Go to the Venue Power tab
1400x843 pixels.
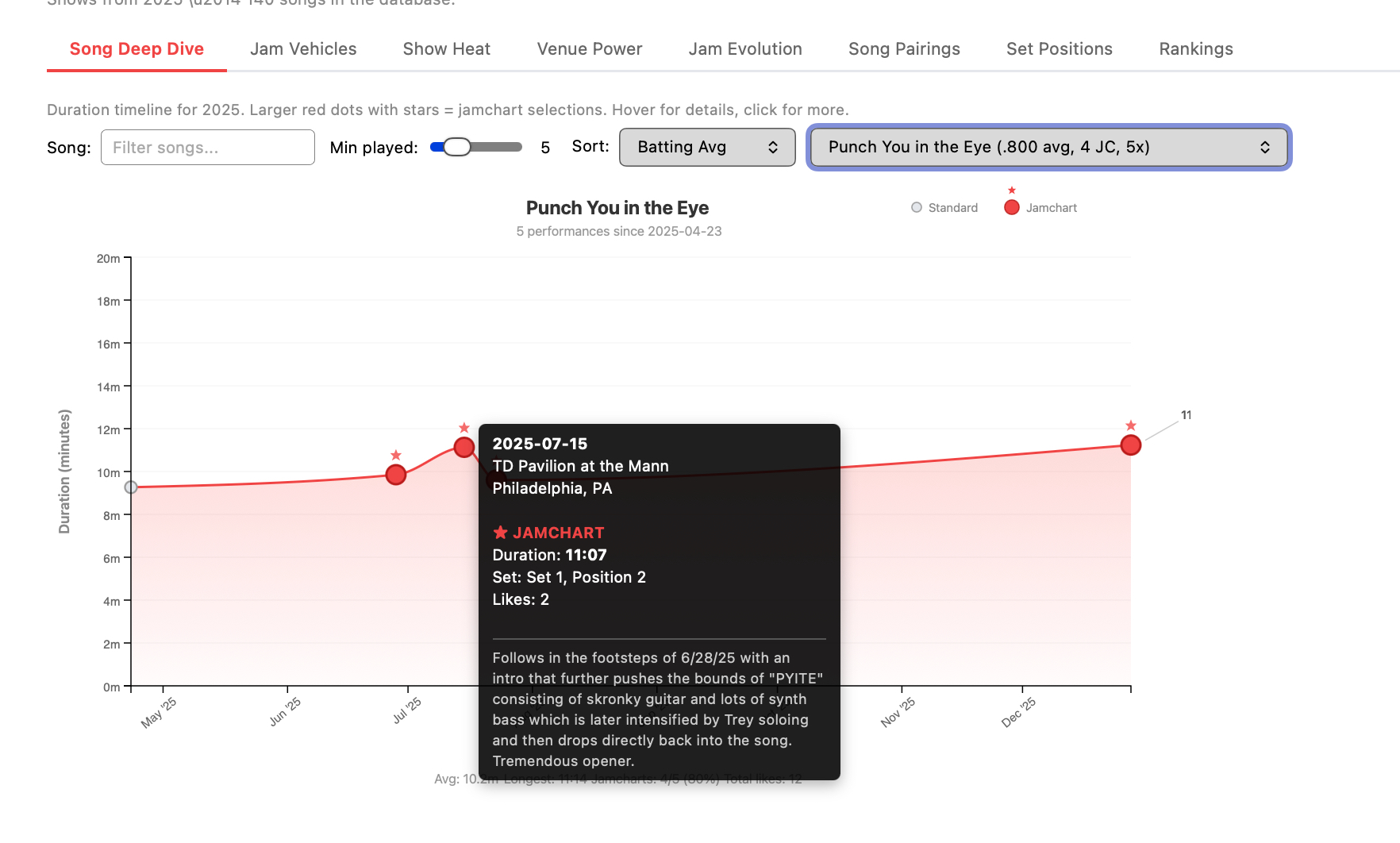tap(590, 49)
